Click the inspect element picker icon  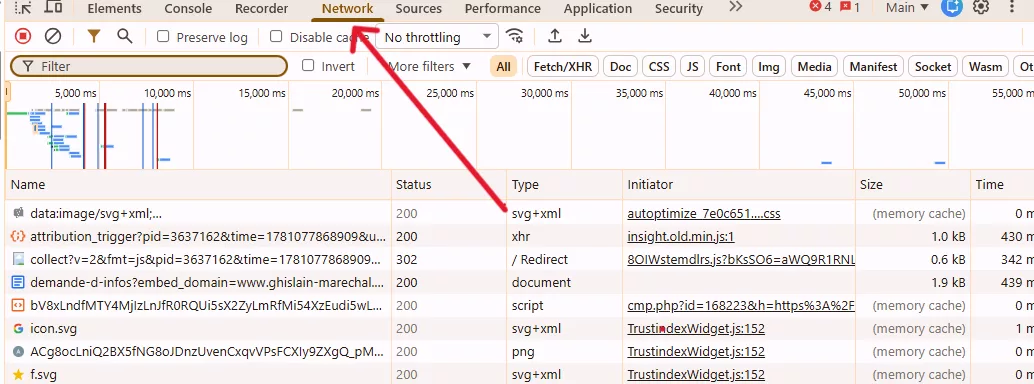pyautogui.click(x=22, y=8)
